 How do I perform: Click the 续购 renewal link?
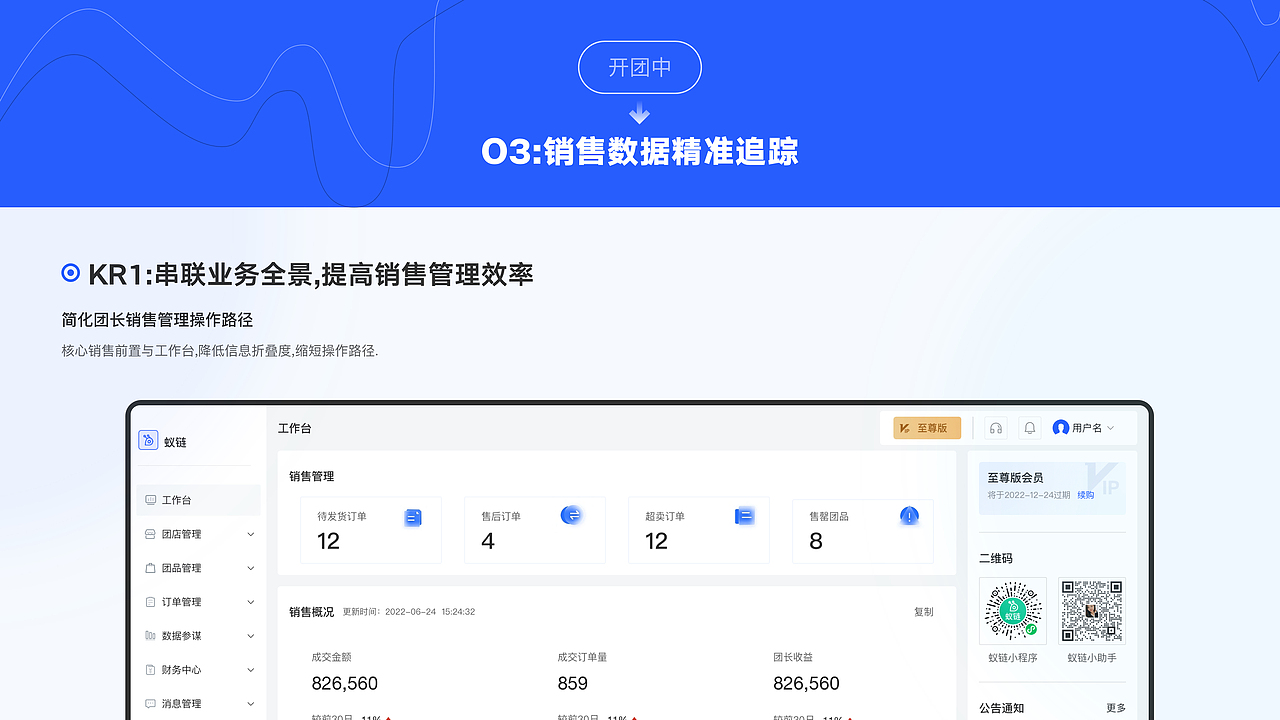coord(1085,495)
